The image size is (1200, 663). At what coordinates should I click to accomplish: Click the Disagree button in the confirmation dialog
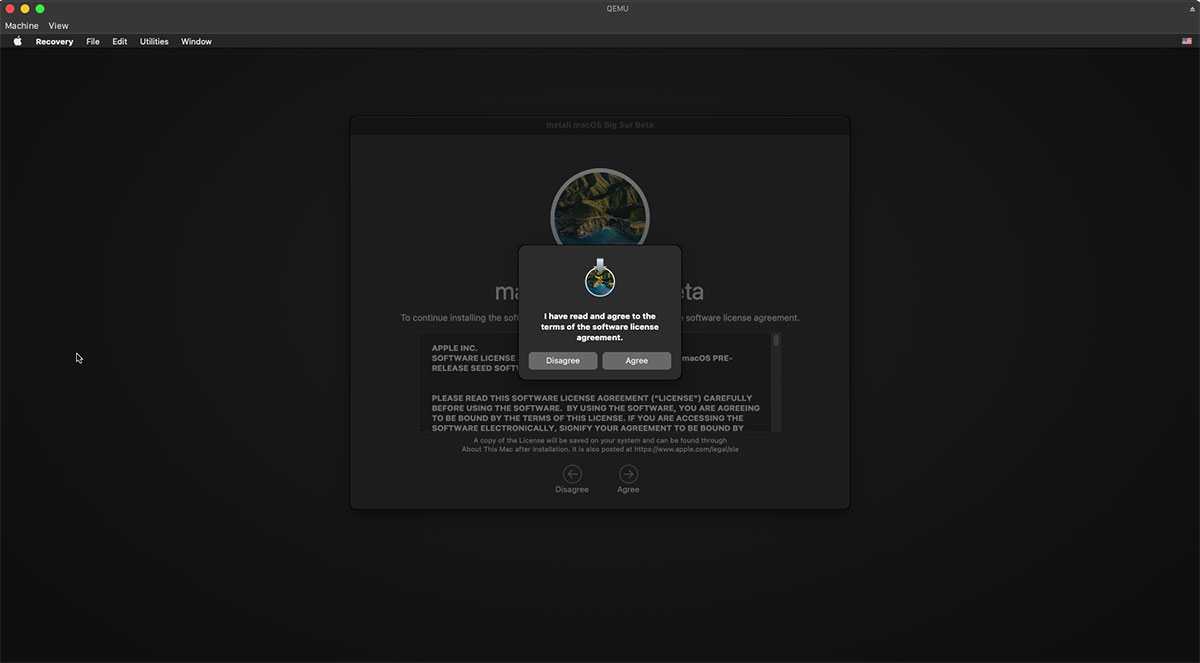pos(563,360)
